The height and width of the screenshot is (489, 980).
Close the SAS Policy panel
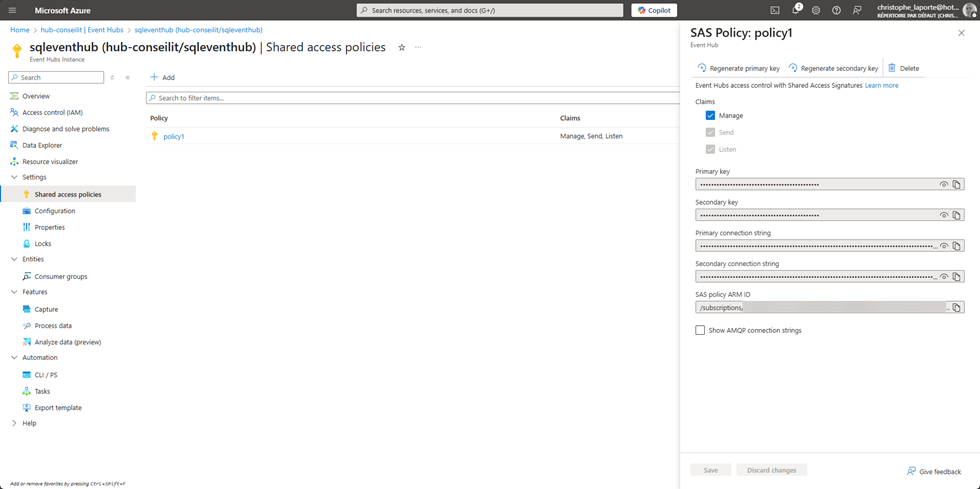click(x=961, y=33)
